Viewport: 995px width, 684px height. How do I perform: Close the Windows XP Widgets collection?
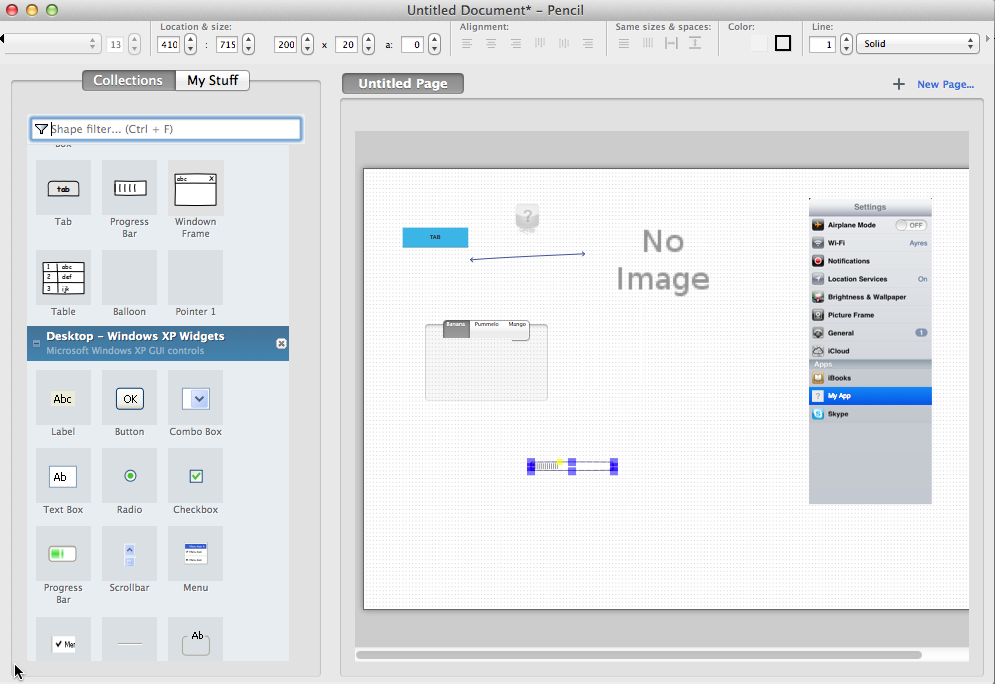(x=281, y=343)
